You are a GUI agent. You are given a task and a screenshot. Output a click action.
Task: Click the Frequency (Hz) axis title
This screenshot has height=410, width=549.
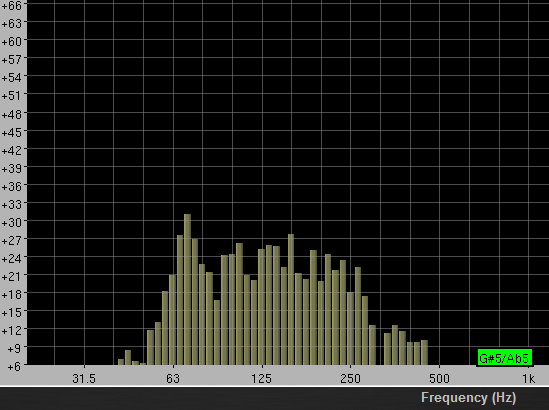point(468,398)
